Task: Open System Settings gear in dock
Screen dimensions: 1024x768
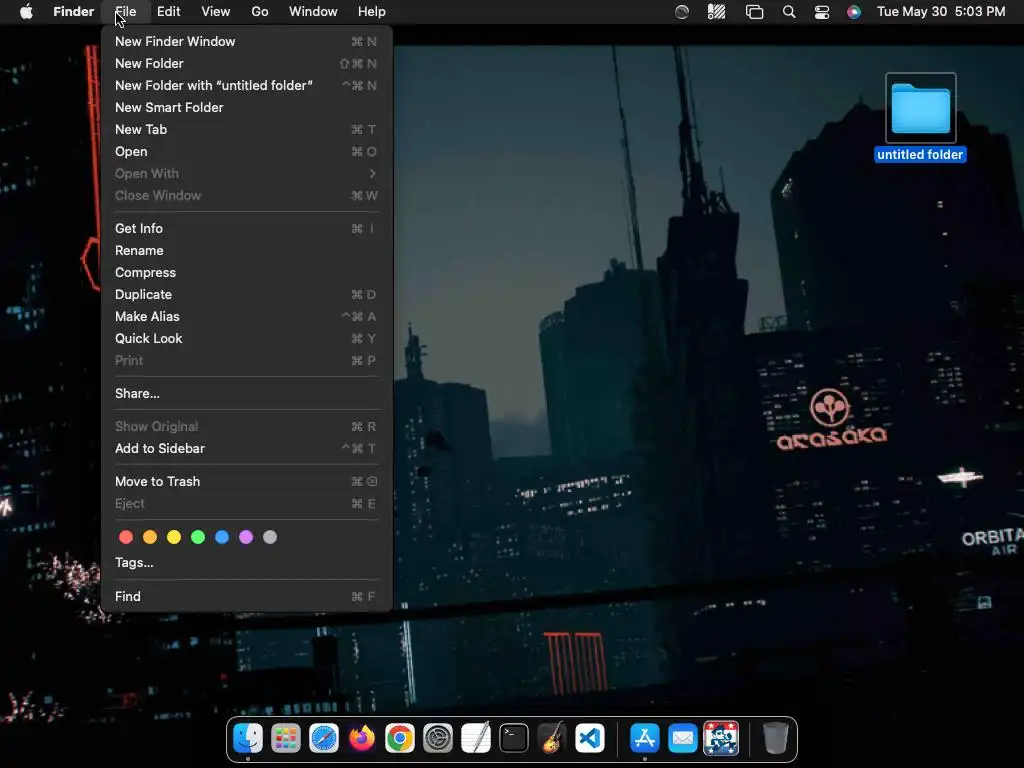Action: 438,739
